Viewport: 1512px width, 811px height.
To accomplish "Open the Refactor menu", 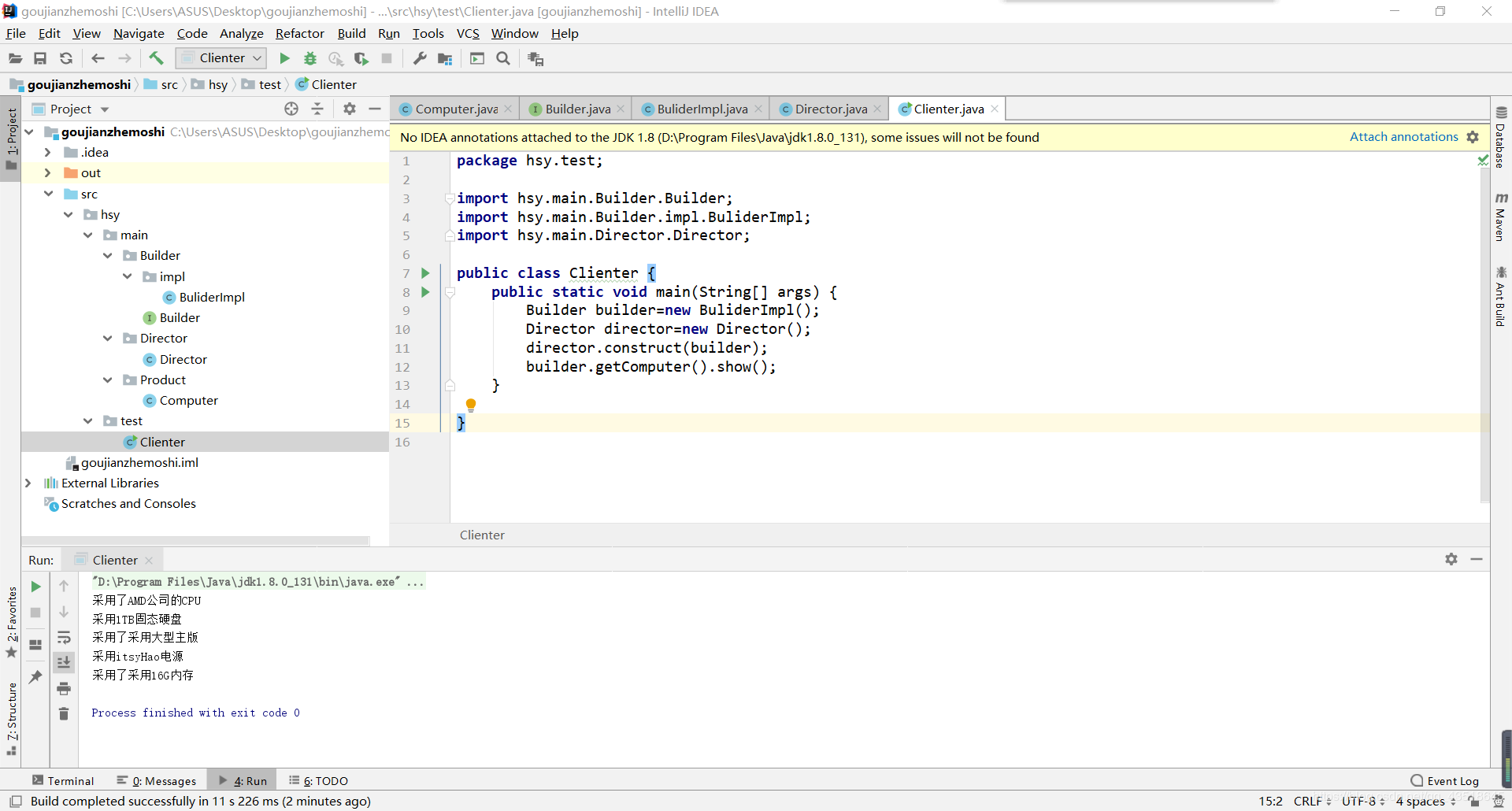I will pyautogui.click(x=299, y=33).
